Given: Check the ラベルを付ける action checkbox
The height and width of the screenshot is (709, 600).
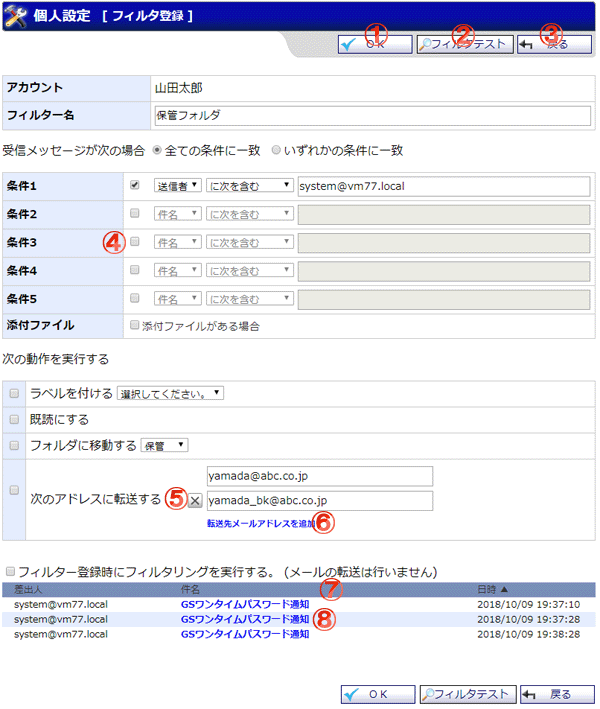Looking at the screenshot, I should pos(14,393).
